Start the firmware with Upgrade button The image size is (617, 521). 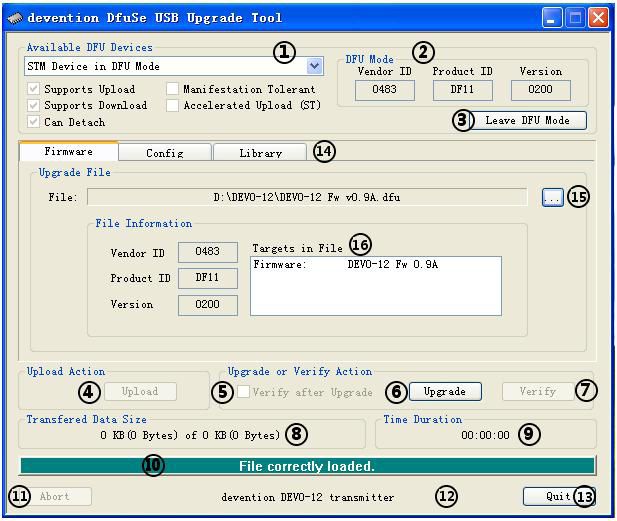(x=445, y=392)
